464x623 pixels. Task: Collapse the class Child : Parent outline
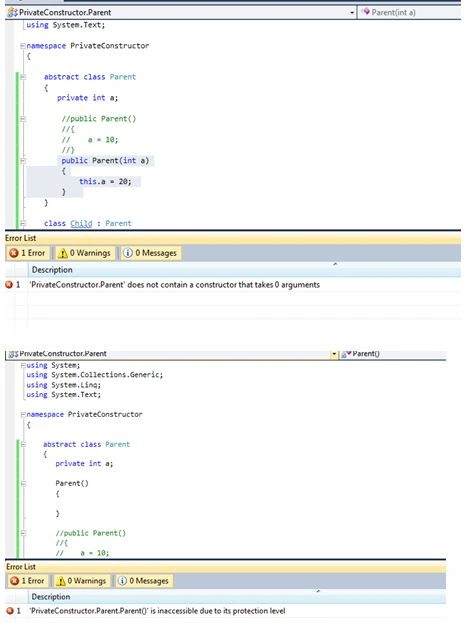23,224
